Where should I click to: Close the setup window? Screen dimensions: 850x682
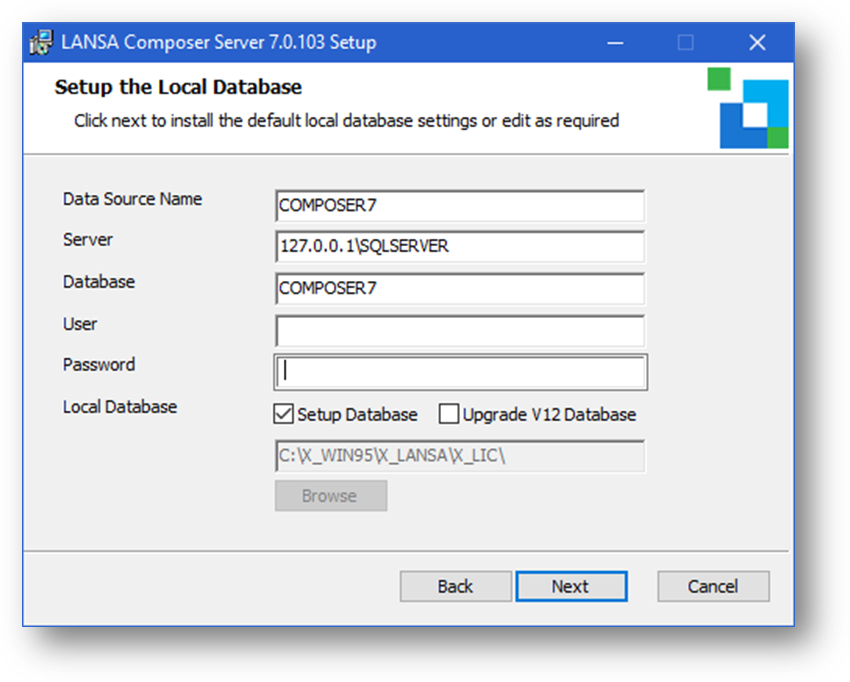point(757,42)
